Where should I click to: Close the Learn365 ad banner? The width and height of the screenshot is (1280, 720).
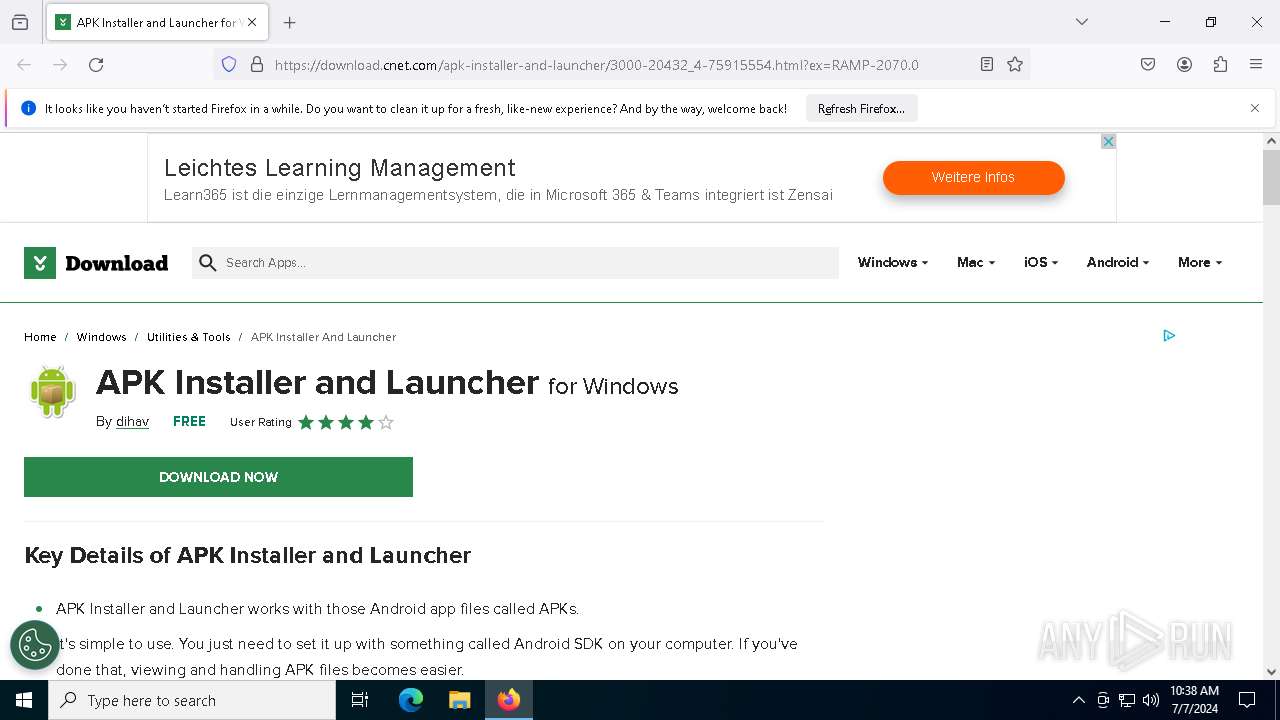coord(1108,142)
